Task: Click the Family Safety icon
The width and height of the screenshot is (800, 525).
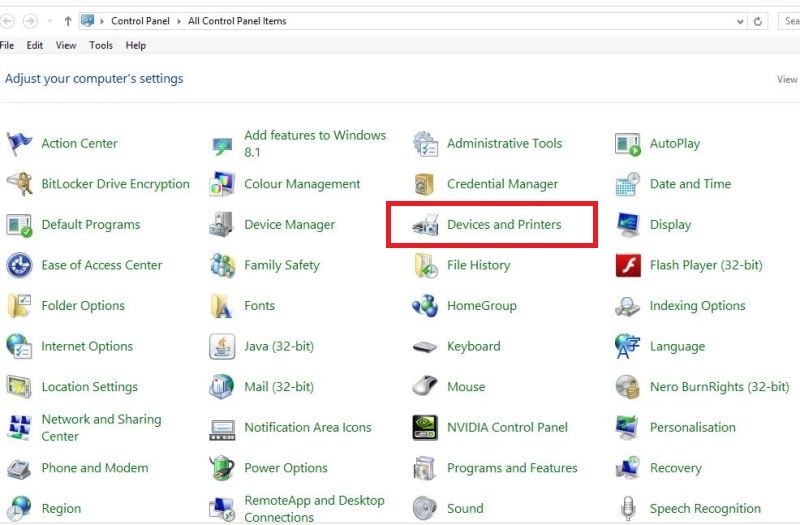Action: point(222,265)
